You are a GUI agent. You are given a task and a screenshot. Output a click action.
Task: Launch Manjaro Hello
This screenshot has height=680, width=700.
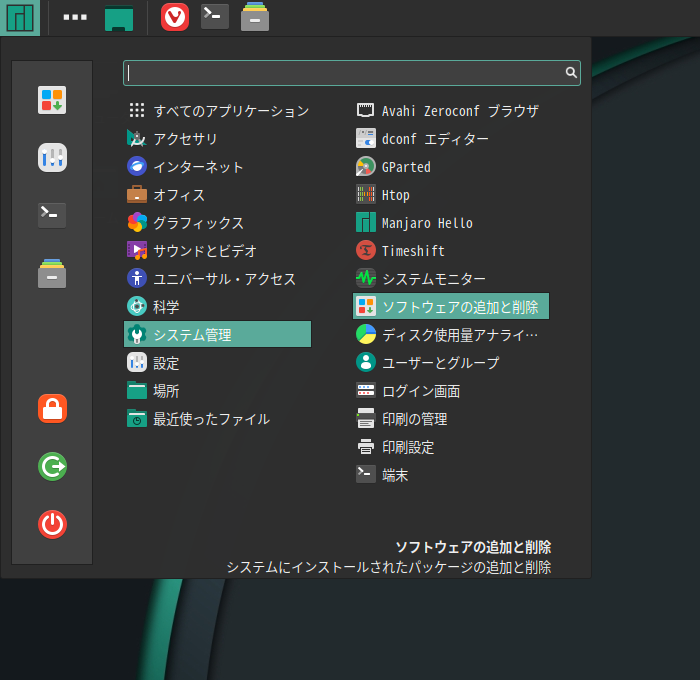click(426, 223)
